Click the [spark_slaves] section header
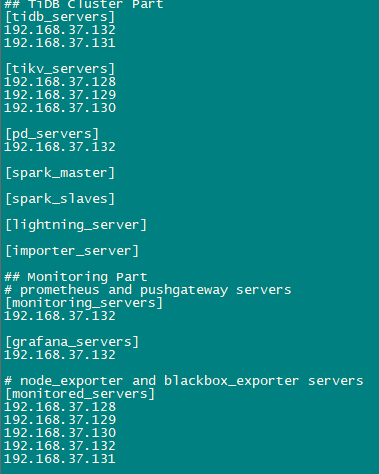379x474 pixels. (60, 199)
